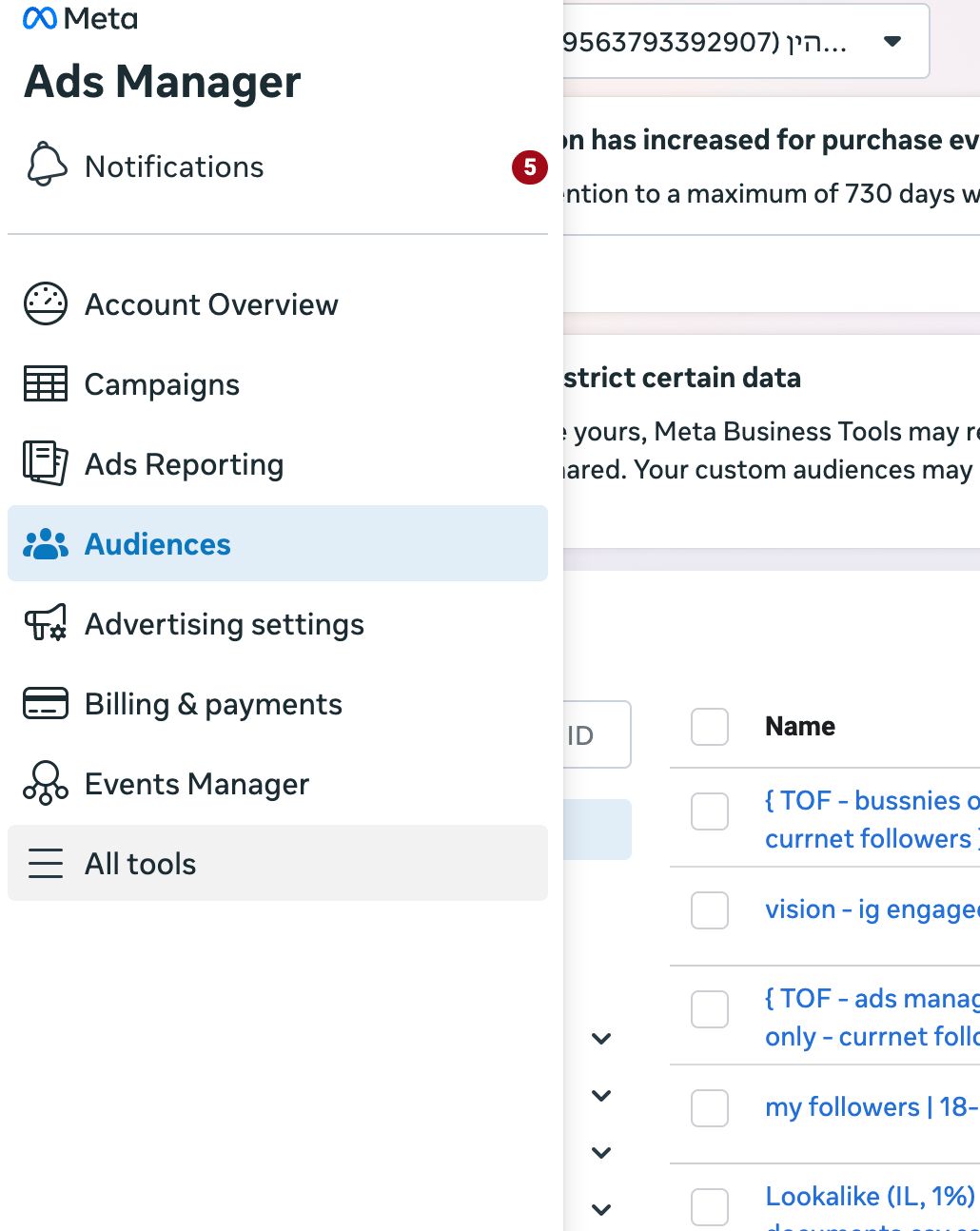Check the 'Lookalike (IL, 1%)' row

click(x=710, y=1207)
